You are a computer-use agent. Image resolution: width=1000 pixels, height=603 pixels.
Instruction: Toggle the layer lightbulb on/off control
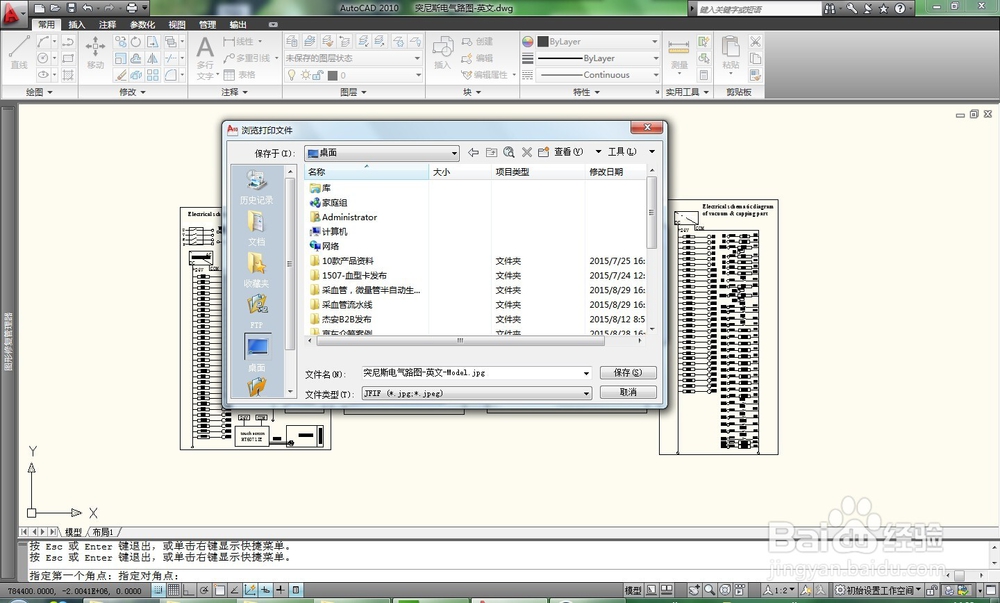(x=292, y=75)
